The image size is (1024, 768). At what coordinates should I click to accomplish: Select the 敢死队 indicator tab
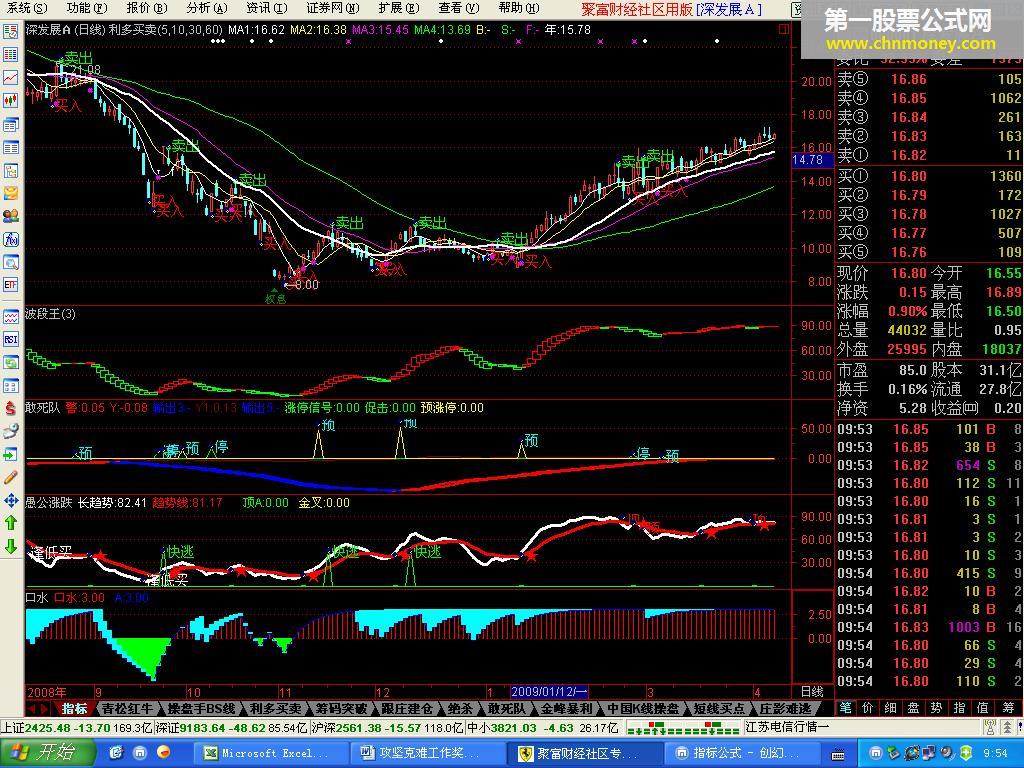507,709
